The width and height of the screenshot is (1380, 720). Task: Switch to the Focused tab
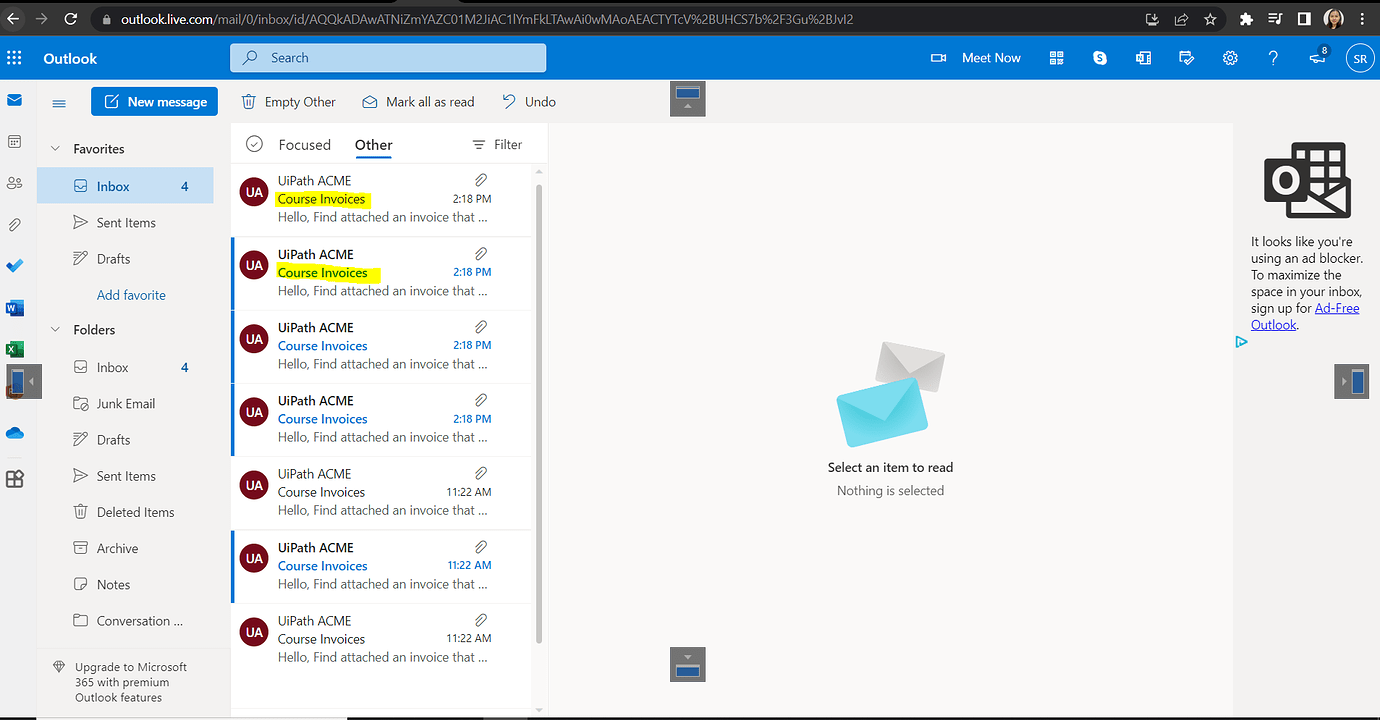coord(304,144)
